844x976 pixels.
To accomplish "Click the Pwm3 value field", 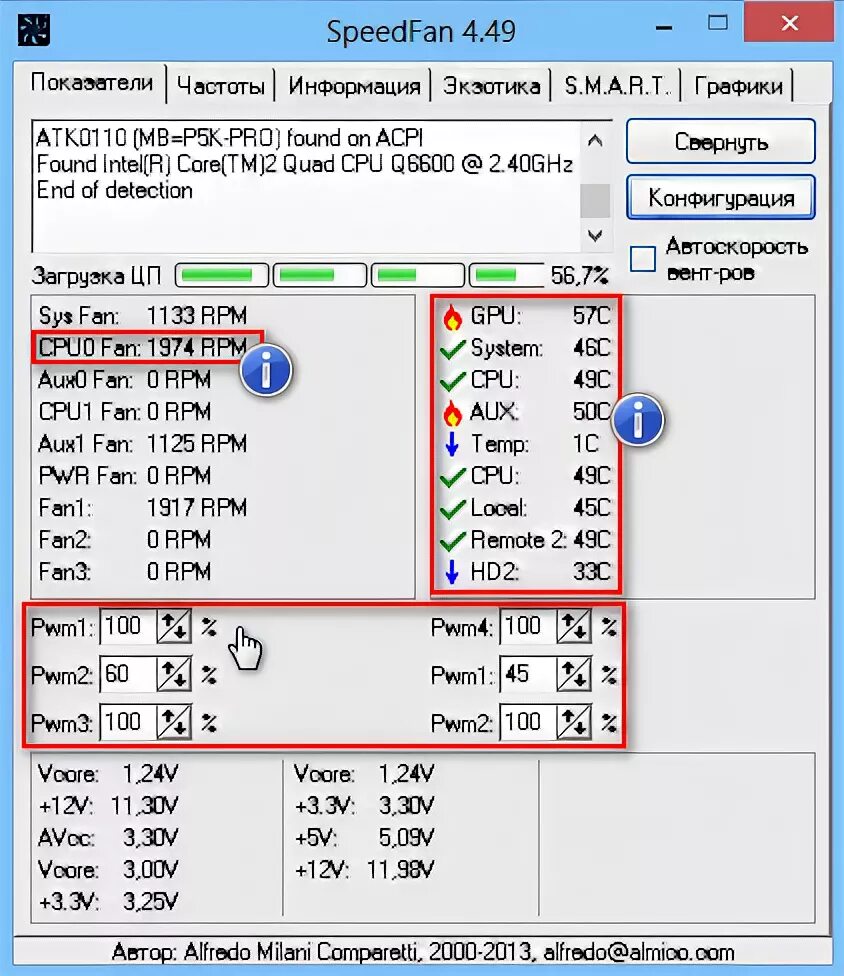I will pyautogui.click(x=128, y=722).
